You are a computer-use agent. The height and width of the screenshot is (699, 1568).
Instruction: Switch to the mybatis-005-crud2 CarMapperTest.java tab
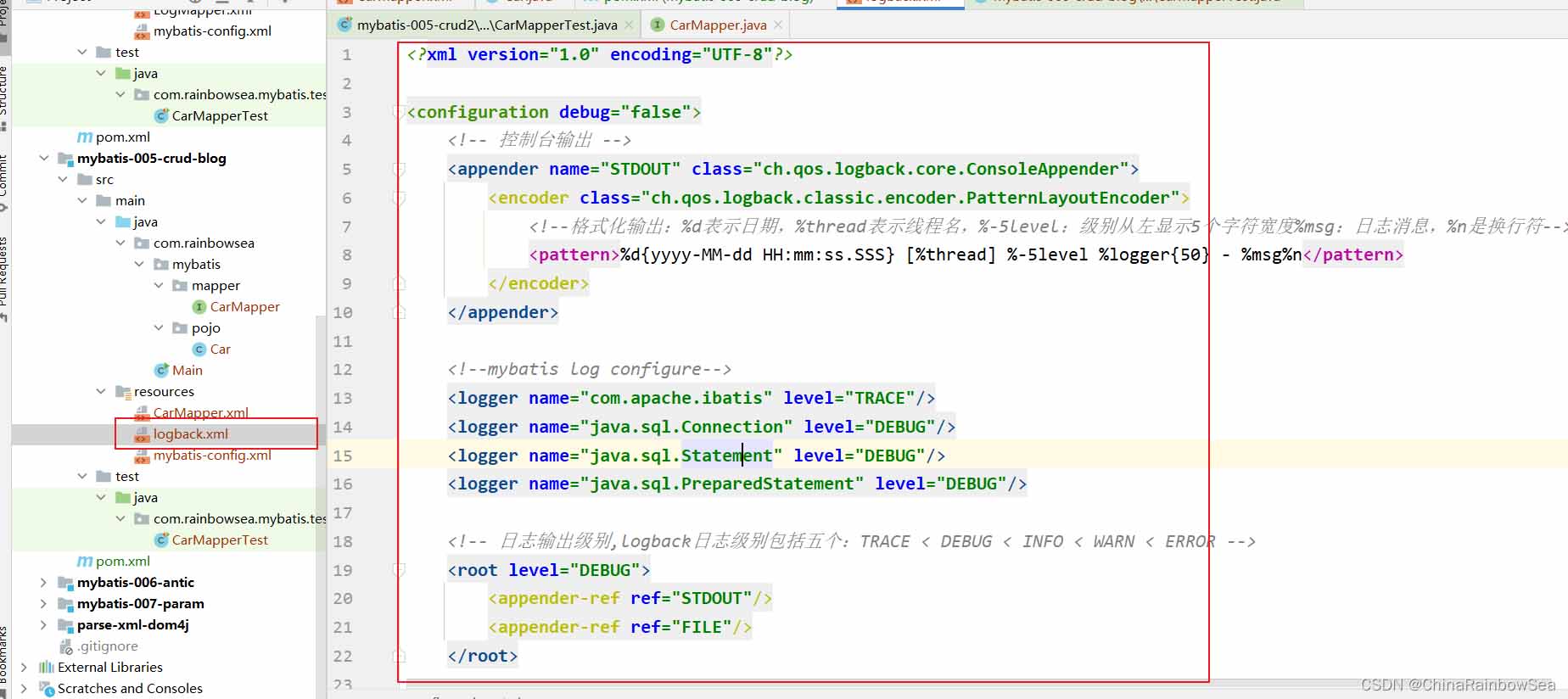click(x=486, y=25)
